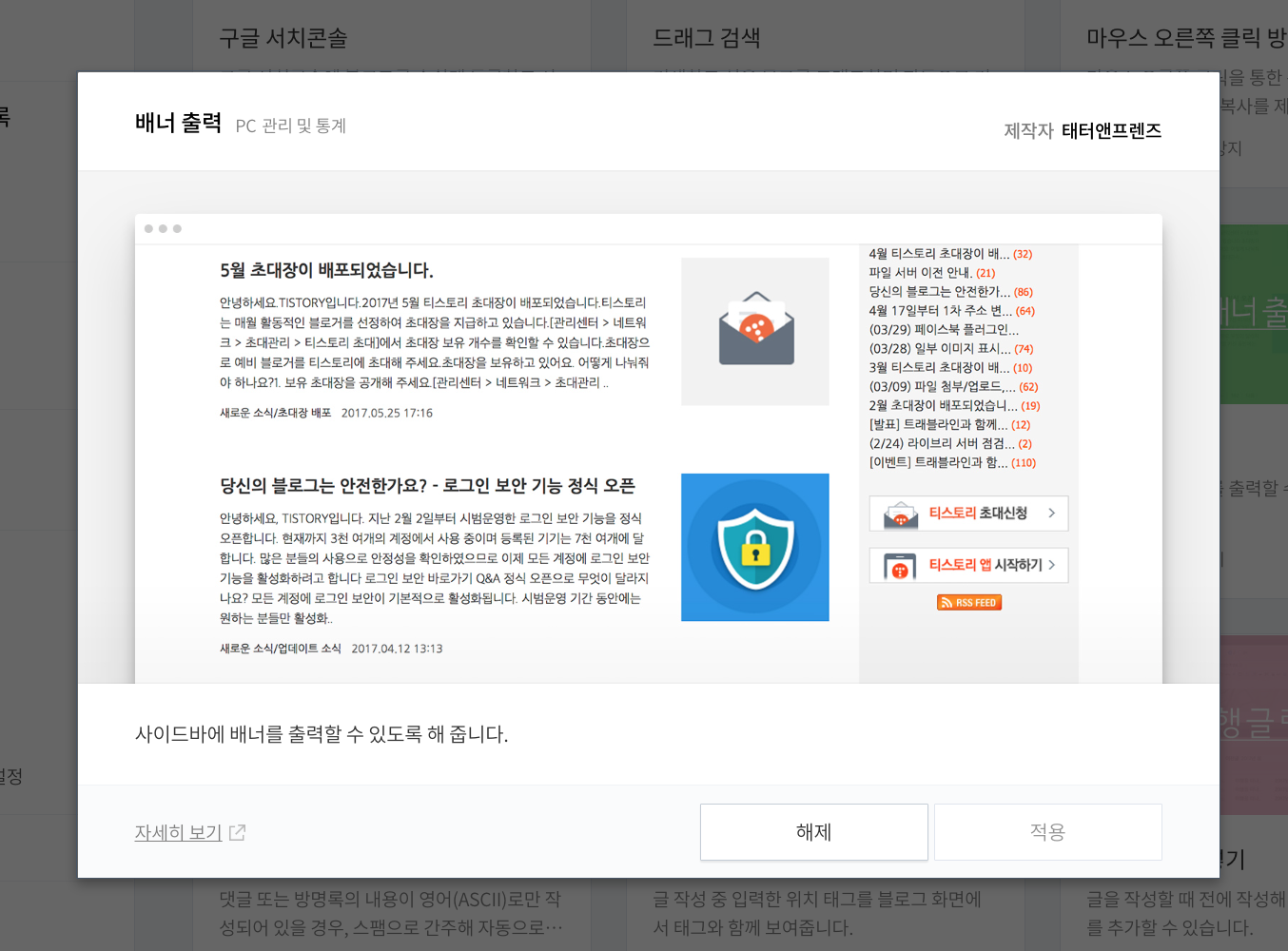Image resolution: width=1288 pixels, height=951 pixels.
Task: Open the post 5월 초대장이 배포되었습니다.
Action: coord(326,270)
